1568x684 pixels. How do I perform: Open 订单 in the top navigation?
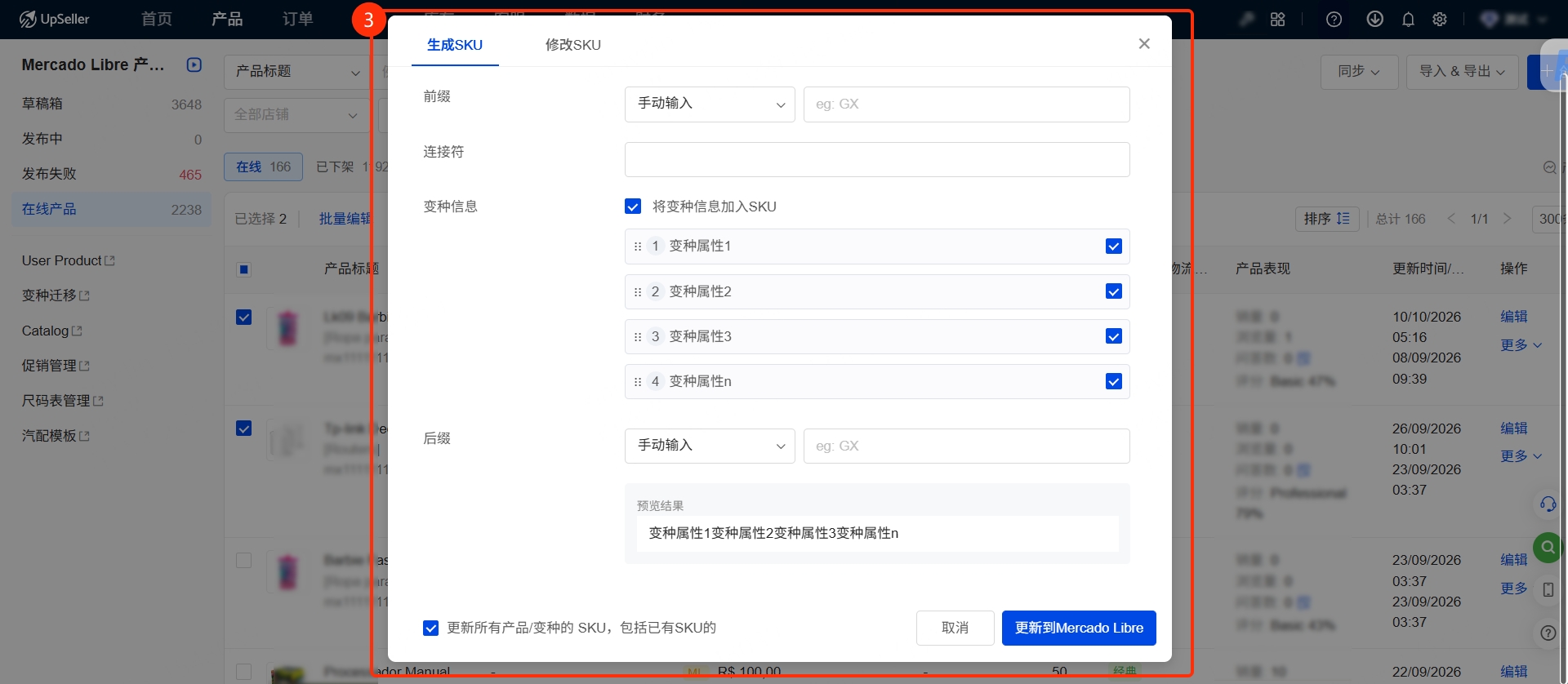[x=298, y=19]
